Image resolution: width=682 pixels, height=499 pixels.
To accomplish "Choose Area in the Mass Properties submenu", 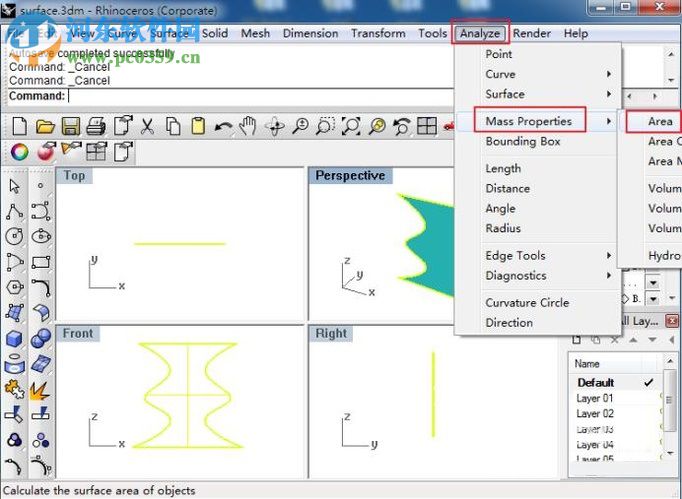I will (x=660, y=121).
